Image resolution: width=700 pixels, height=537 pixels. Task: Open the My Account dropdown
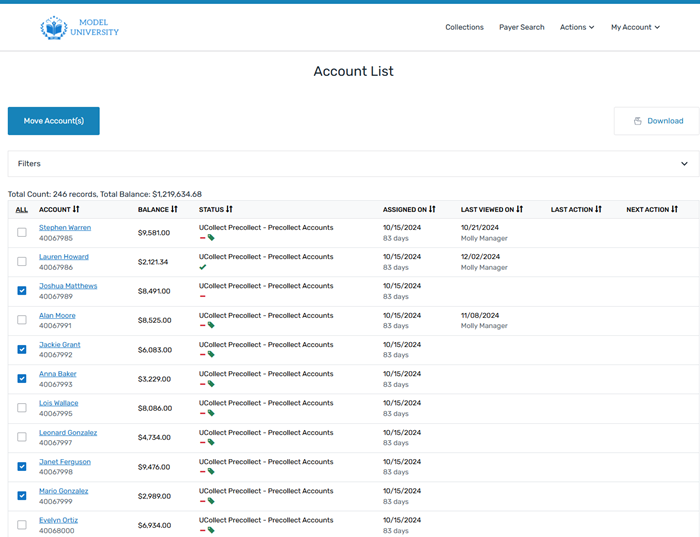click(635, 27)
